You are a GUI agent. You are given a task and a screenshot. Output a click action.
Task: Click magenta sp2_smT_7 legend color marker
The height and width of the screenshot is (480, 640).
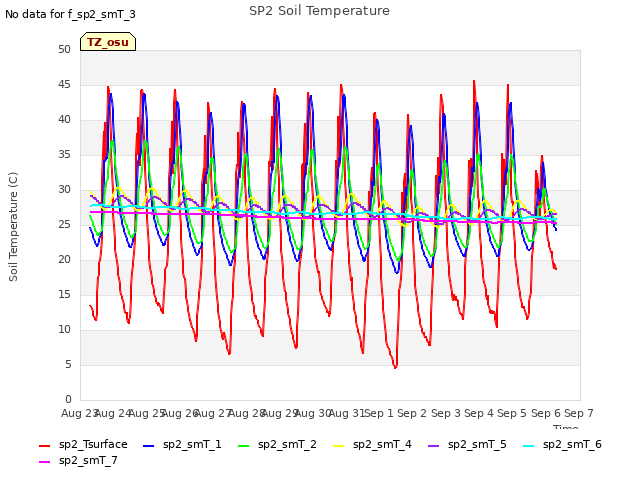(44, 462)
